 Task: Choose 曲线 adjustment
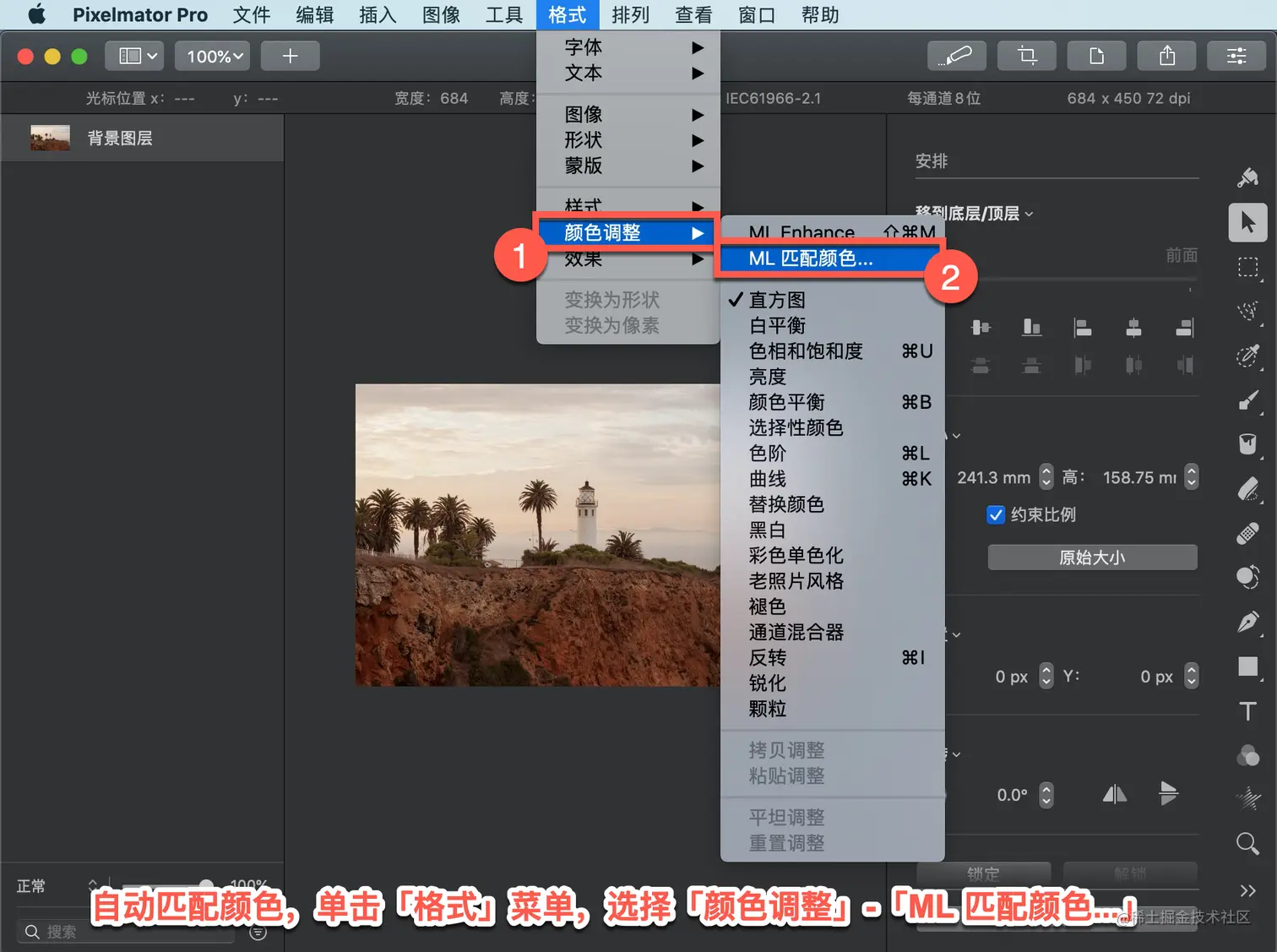click(x=832, y=479)
